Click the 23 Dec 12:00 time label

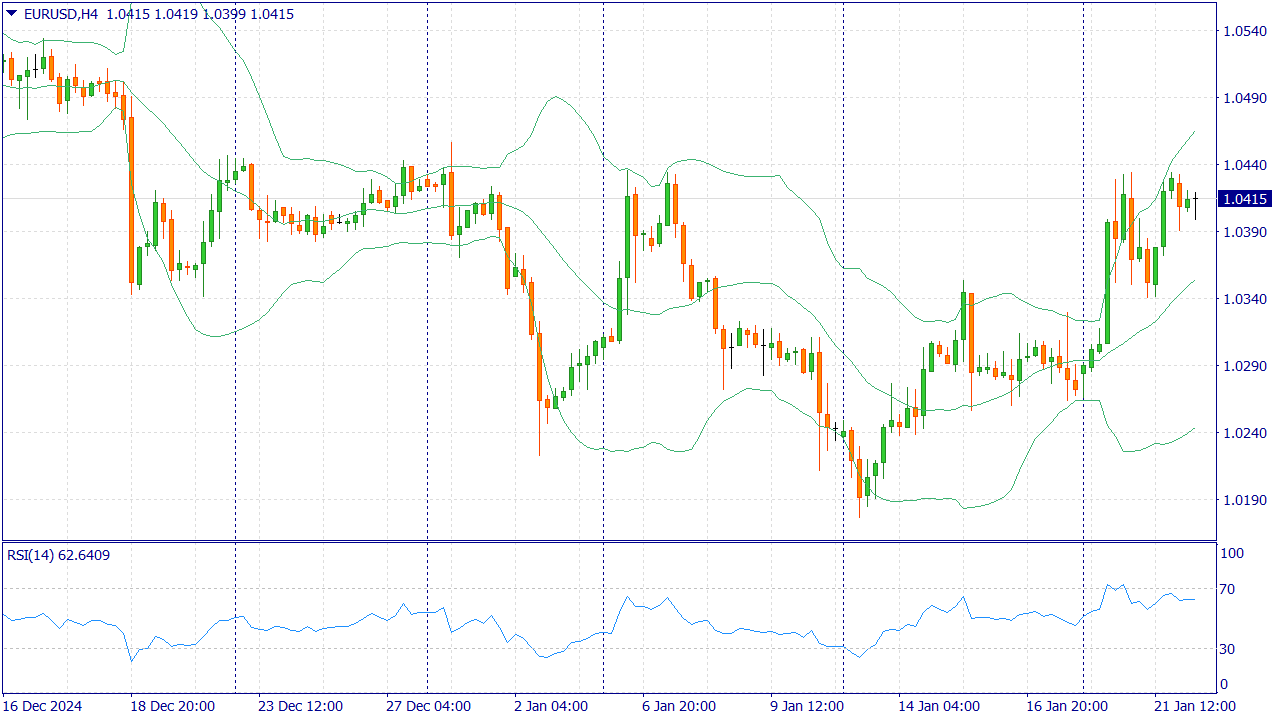pyautogui.click(x=301, y=706)
